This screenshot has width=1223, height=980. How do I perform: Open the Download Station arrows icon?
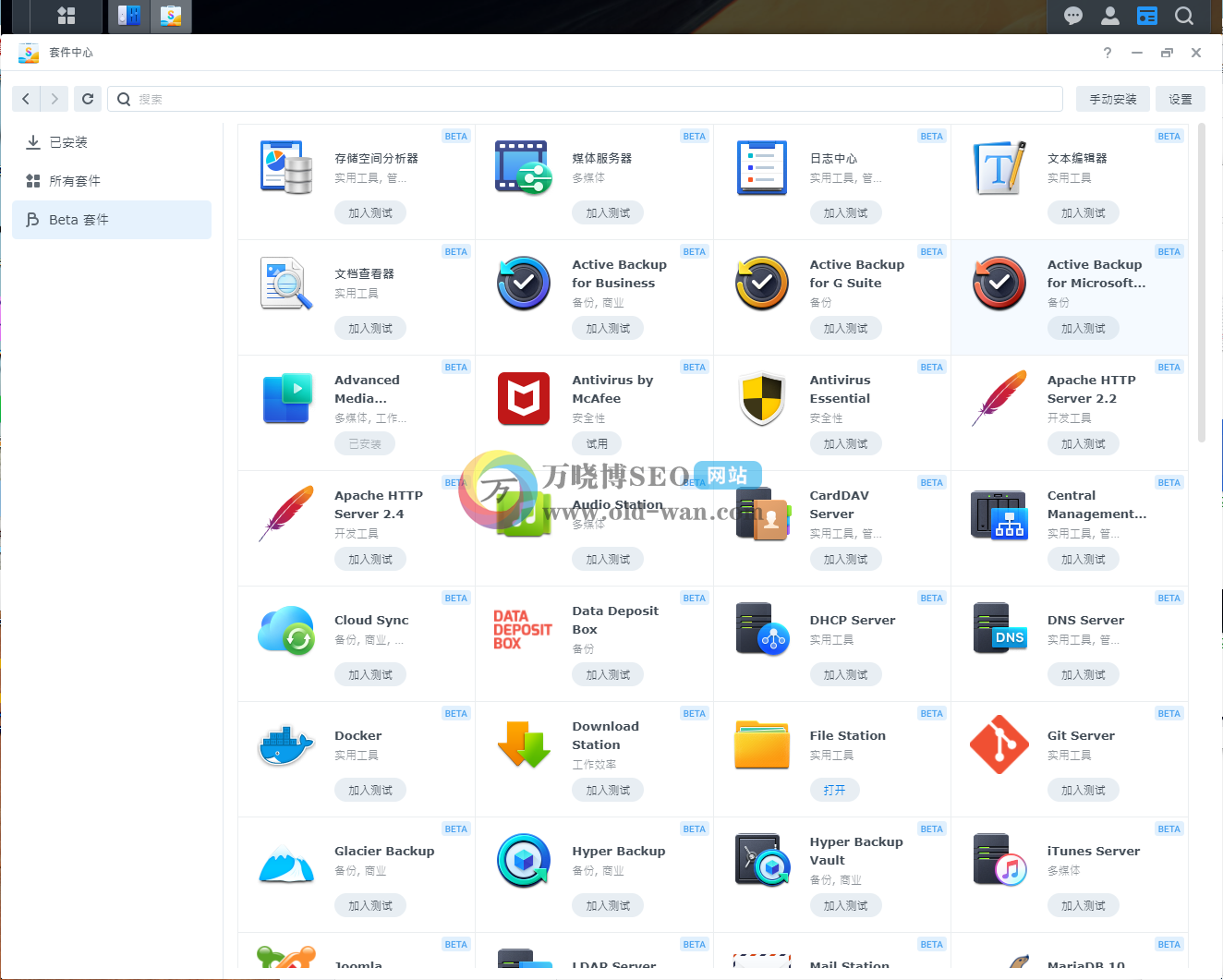524,744
